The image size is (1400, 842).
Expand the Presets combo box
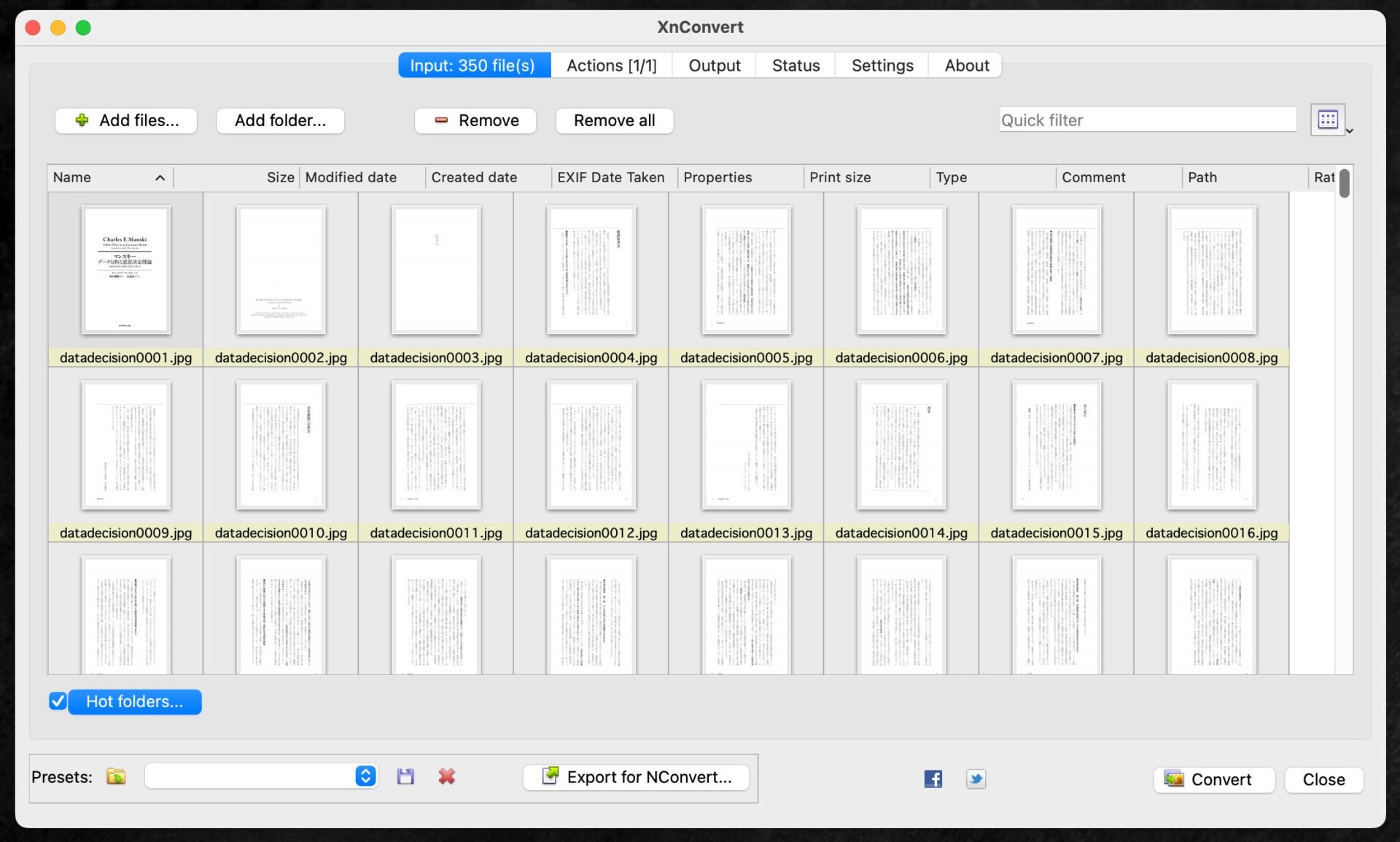tap(365, 776)
